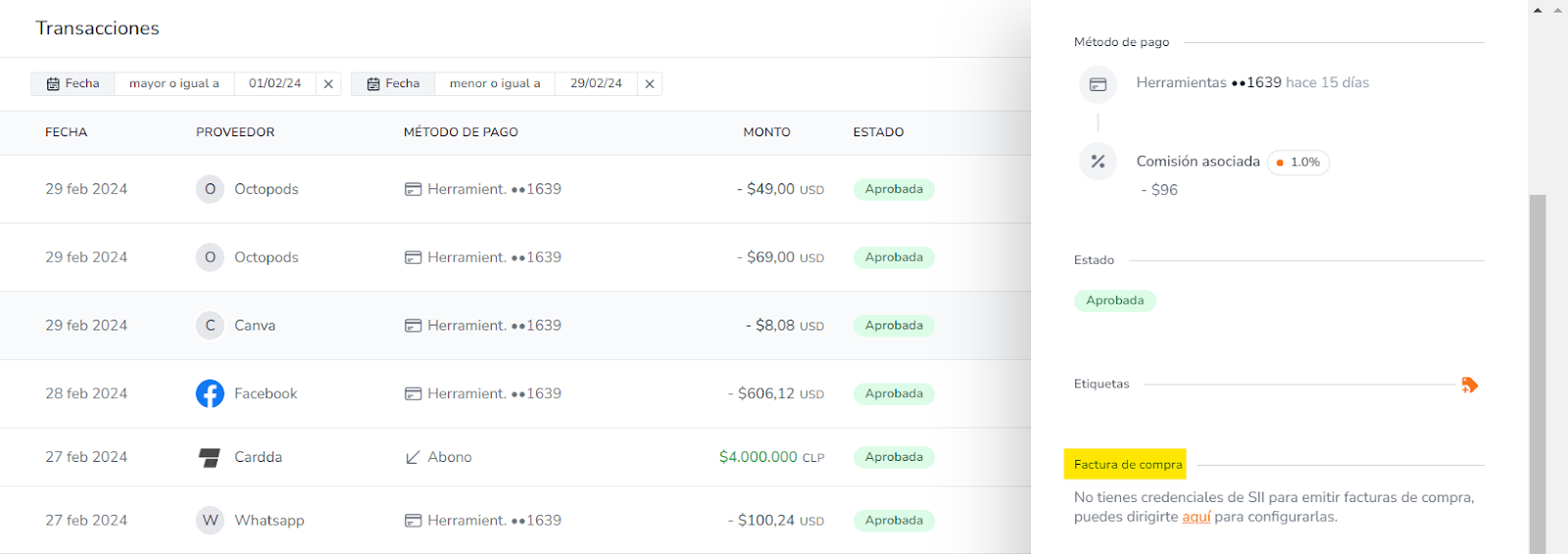The height and width of the screenshot is (554, 1568).
Task: Open the 'menor o igual a' operator dropdown
Action: [x=495, y=84]
